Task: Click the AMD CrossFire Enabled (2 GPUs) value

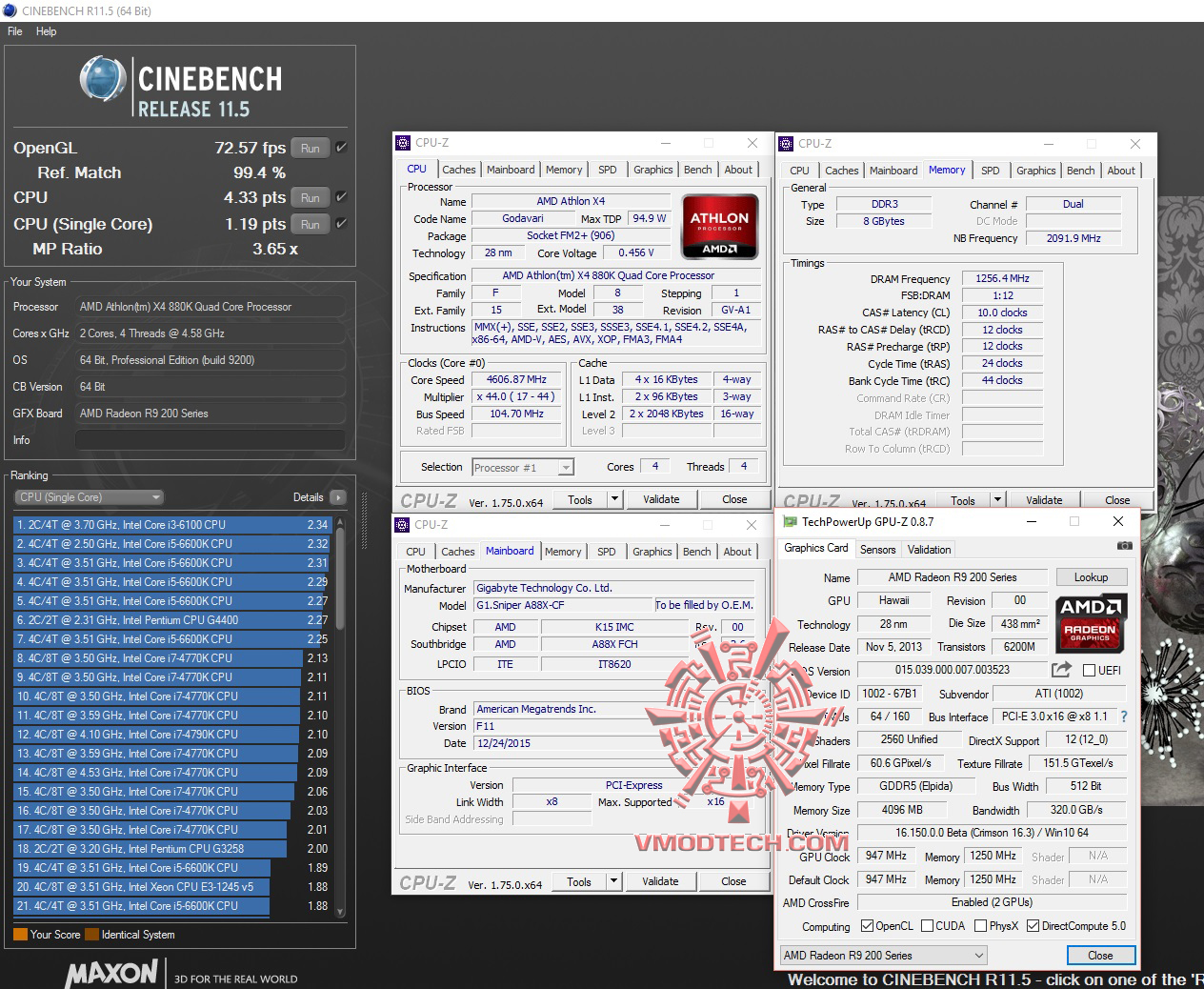Action: [x=992, y=902]
